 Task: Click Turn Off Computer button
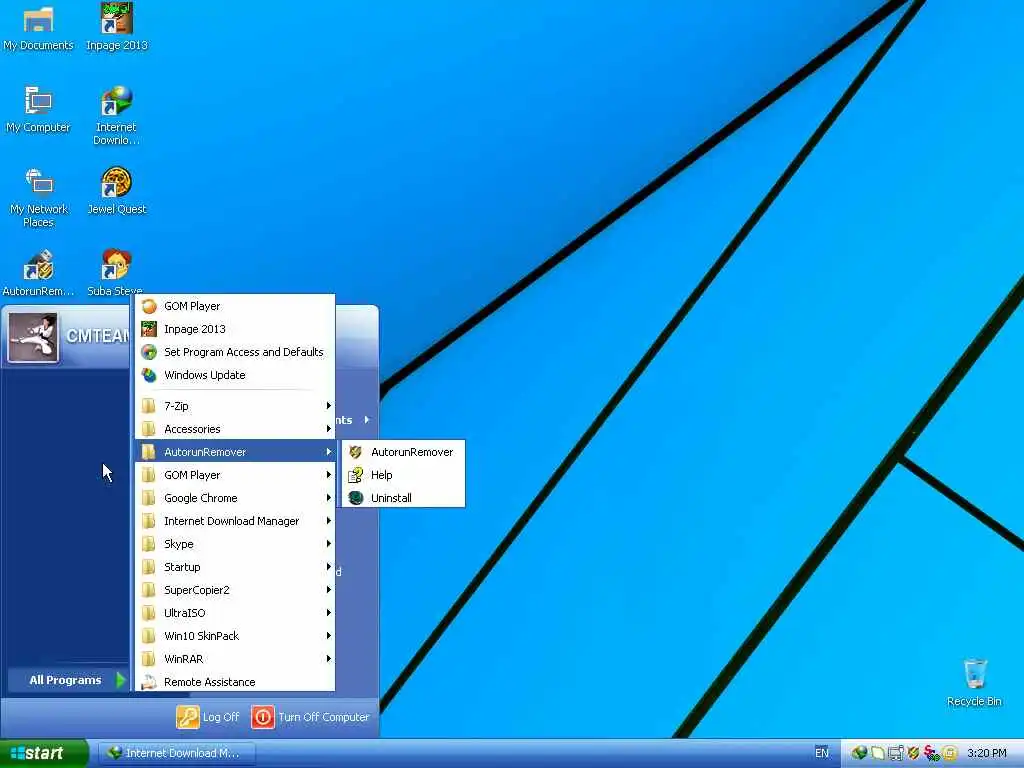coord(310,717)
